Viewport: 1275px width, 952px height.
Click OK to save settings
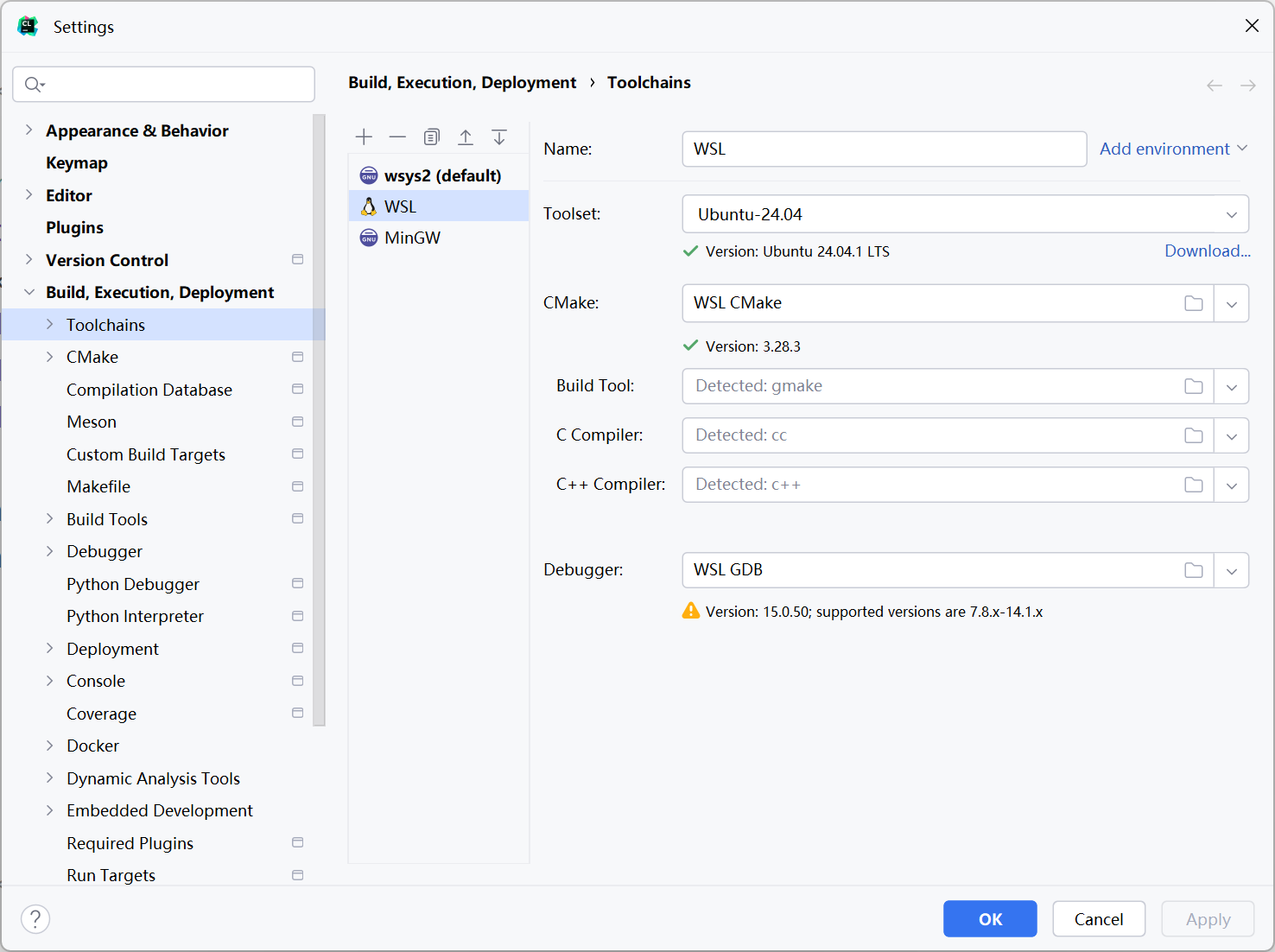[990, 919]
